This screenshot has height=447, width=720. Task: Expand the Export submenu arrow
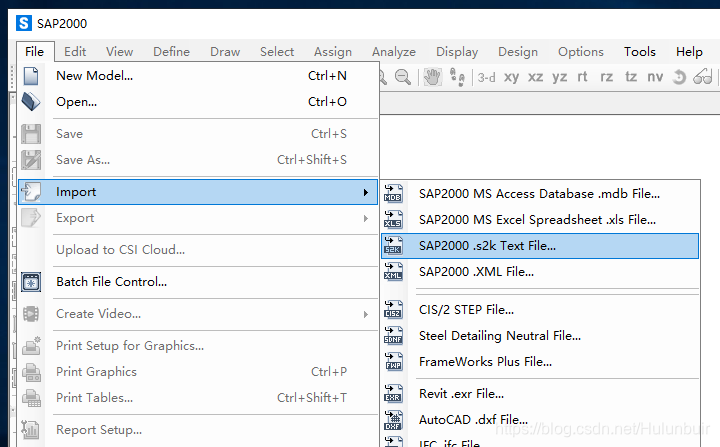(x=366, y=218)
